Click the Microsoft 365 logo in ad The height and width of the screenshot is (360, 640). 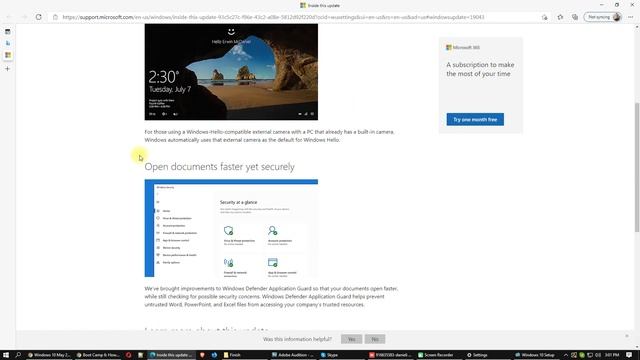[463, 47]
